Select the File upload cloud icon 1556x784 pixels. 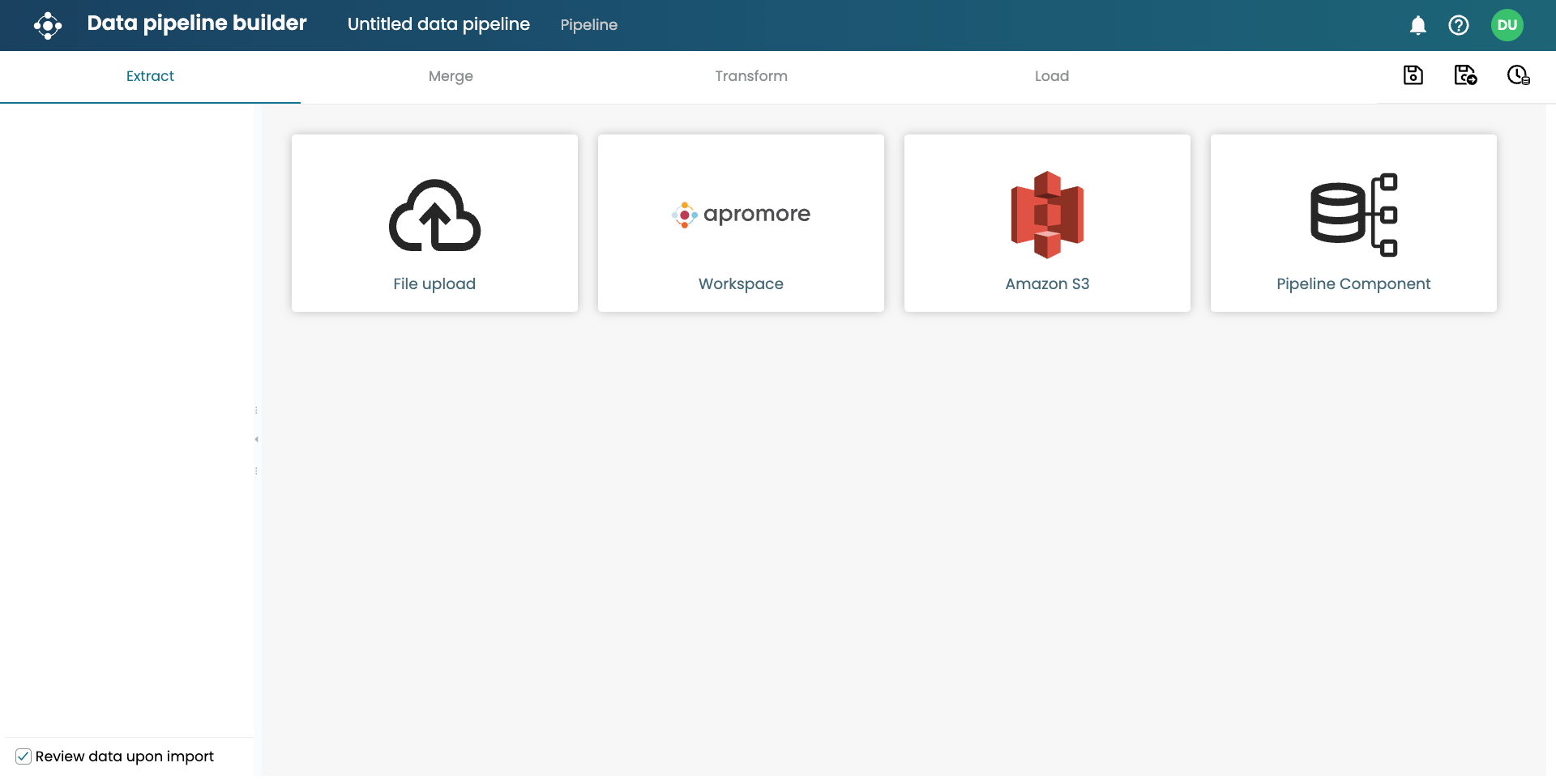tap(434, 215)
